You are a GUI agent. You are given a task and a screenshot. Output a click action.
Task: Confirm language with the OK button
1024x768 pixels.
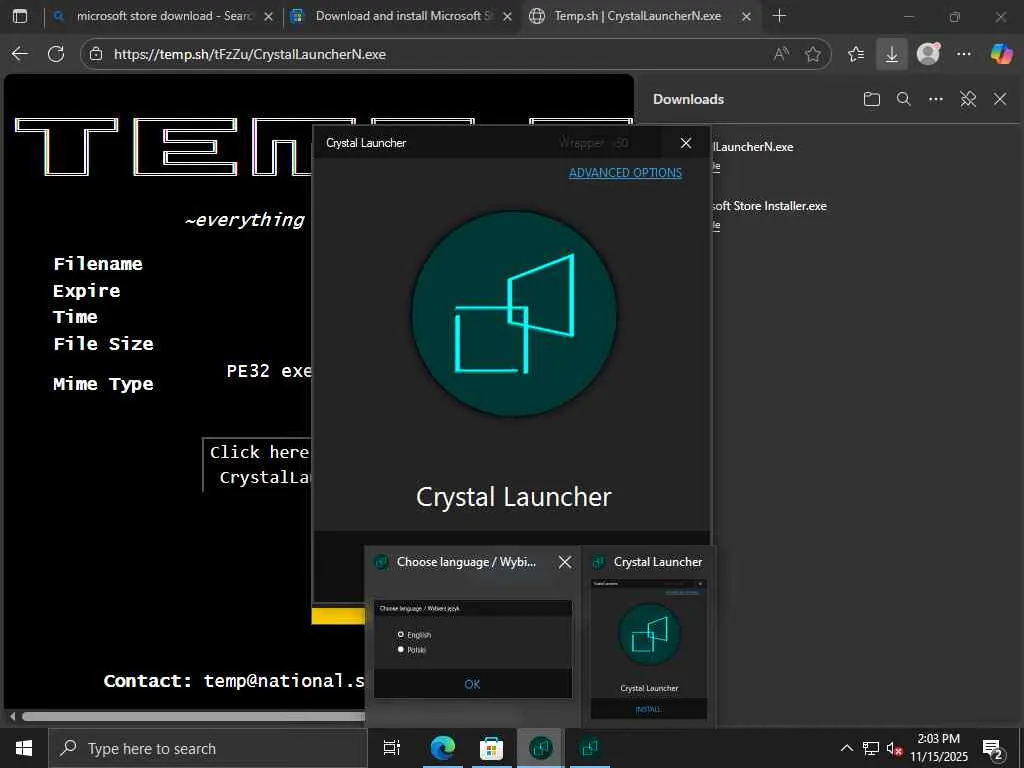(x=472, y=684)
